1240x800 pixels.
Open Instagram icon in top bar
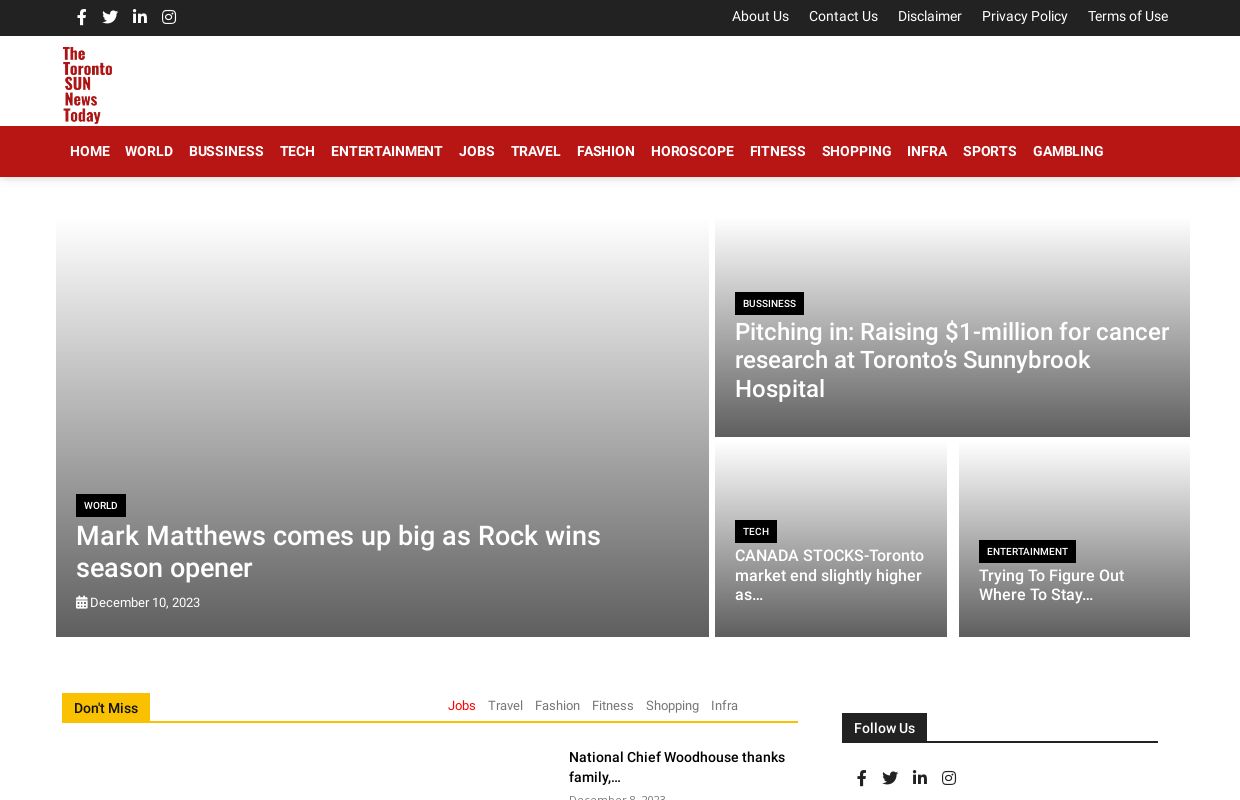[x=169, y=17]
